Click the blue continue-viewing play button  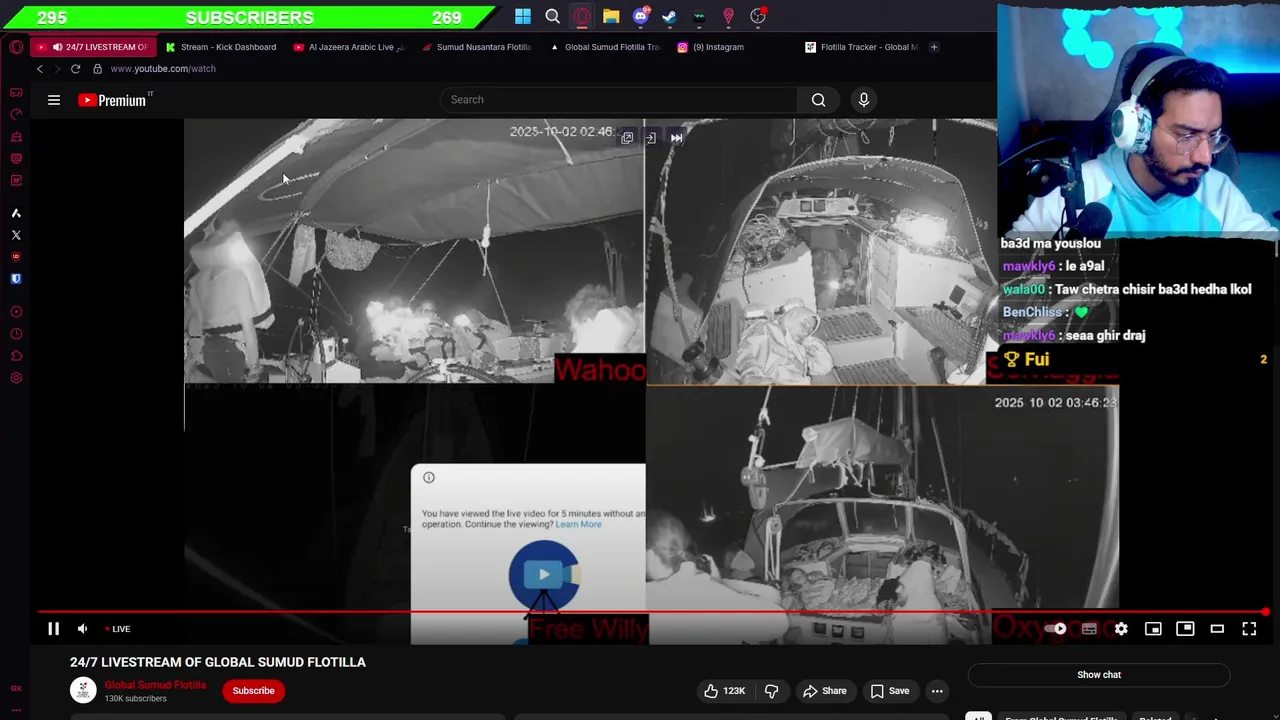[543, 575]
